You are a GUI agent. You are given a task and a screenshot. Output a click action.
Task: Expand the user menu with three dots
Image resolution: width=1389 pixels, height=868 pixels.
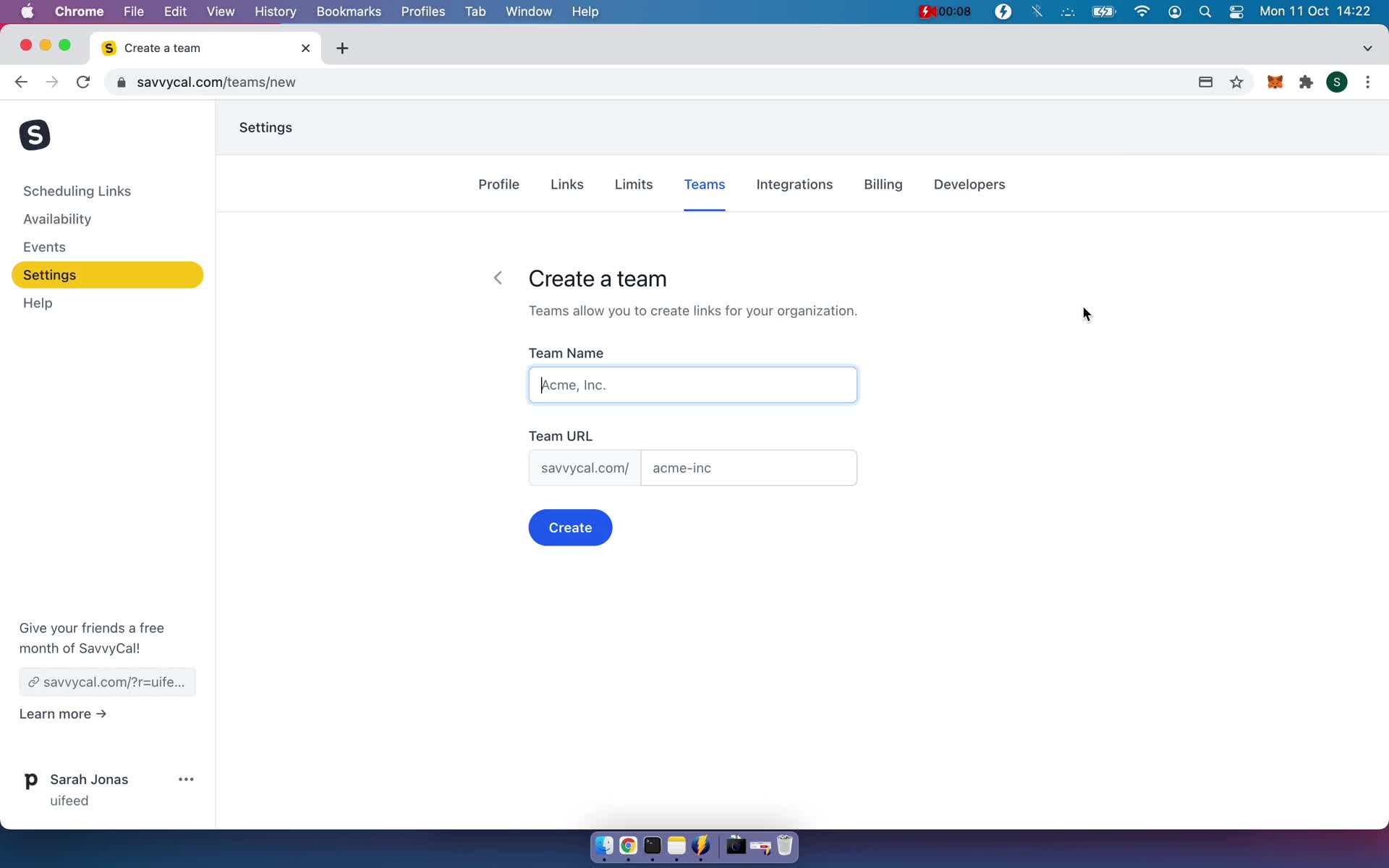pyautogui.click(x=185, y=779)
